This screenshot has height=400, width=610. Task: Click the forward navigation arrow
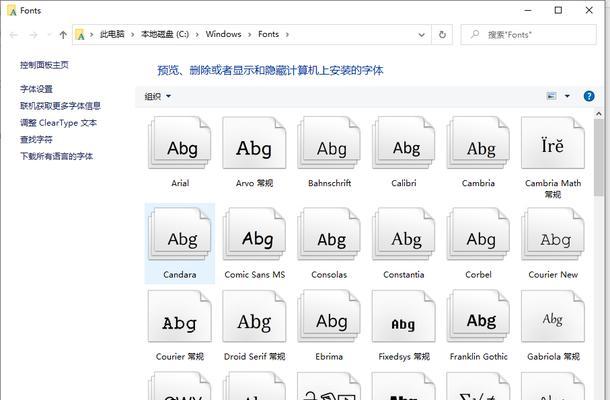pos(33,35)
